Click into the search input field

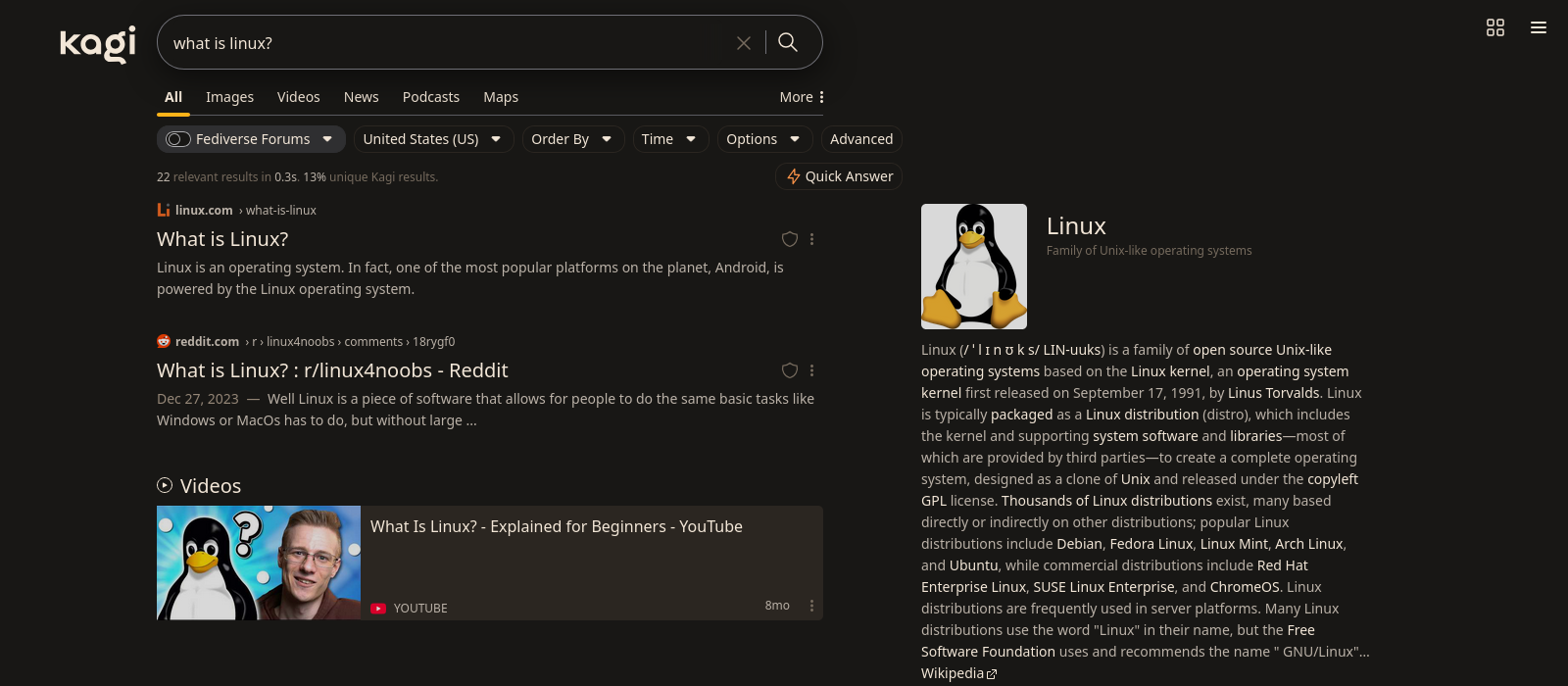pyautogui.click(x=441, y=43)
